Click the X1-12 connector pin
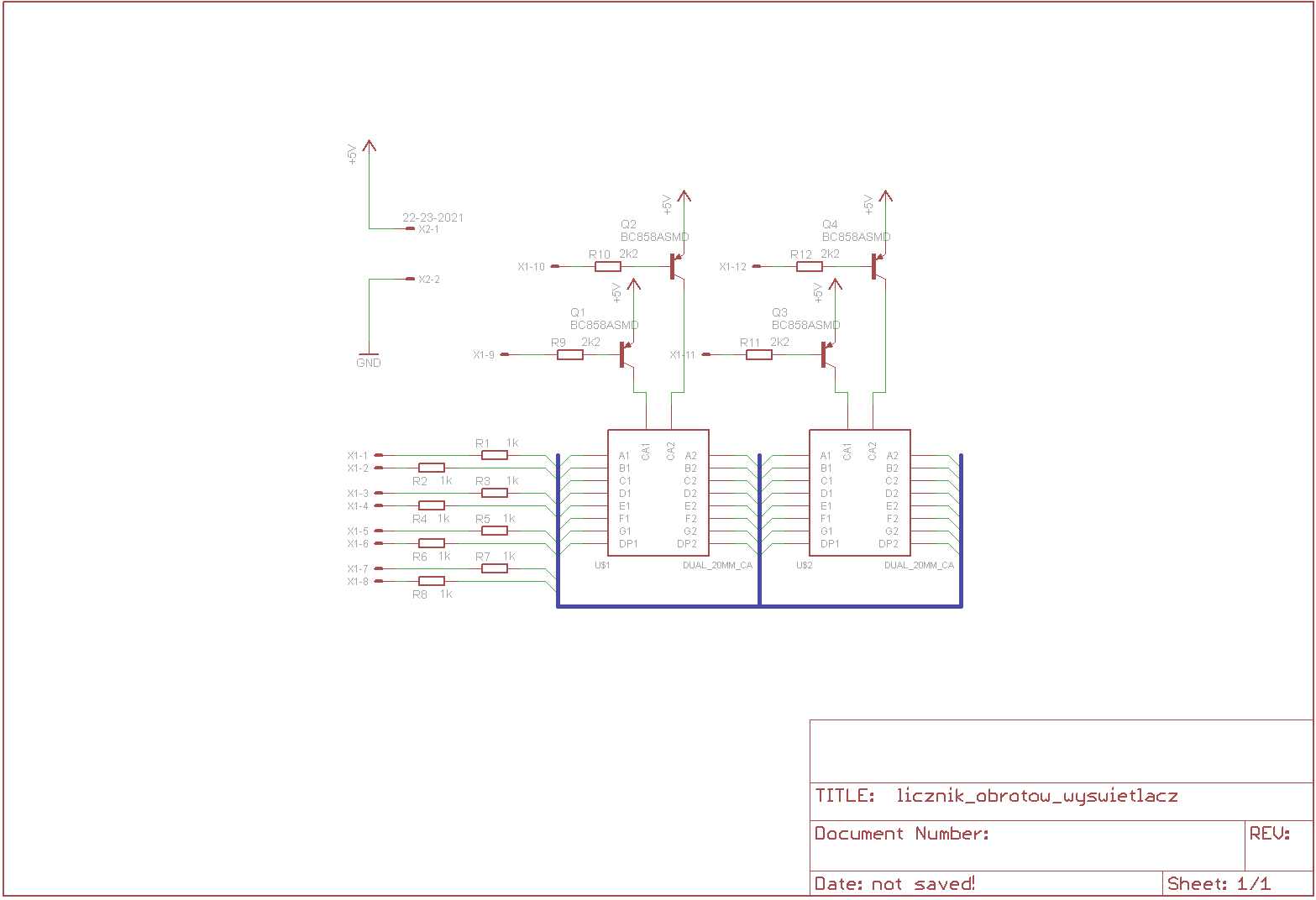1316x900 pixels. 757,266
